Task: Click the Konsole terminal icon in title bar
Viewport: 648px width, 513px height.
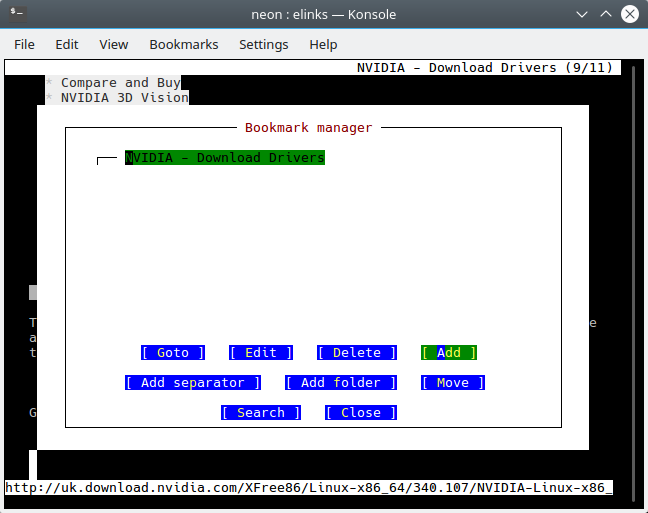Action: tap(18, 13)
